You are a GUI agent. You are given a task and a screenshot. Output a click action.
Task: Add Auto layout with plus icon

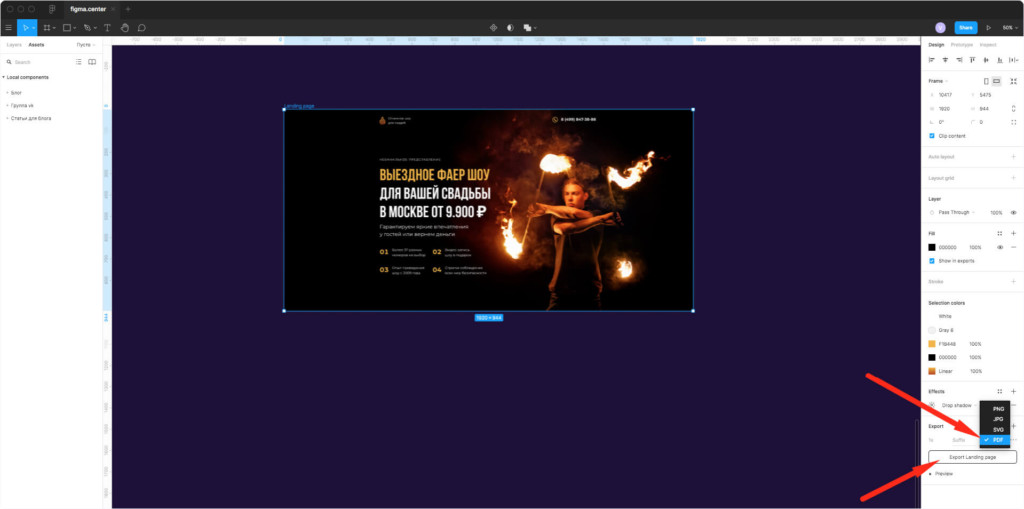pos(1013,157)
